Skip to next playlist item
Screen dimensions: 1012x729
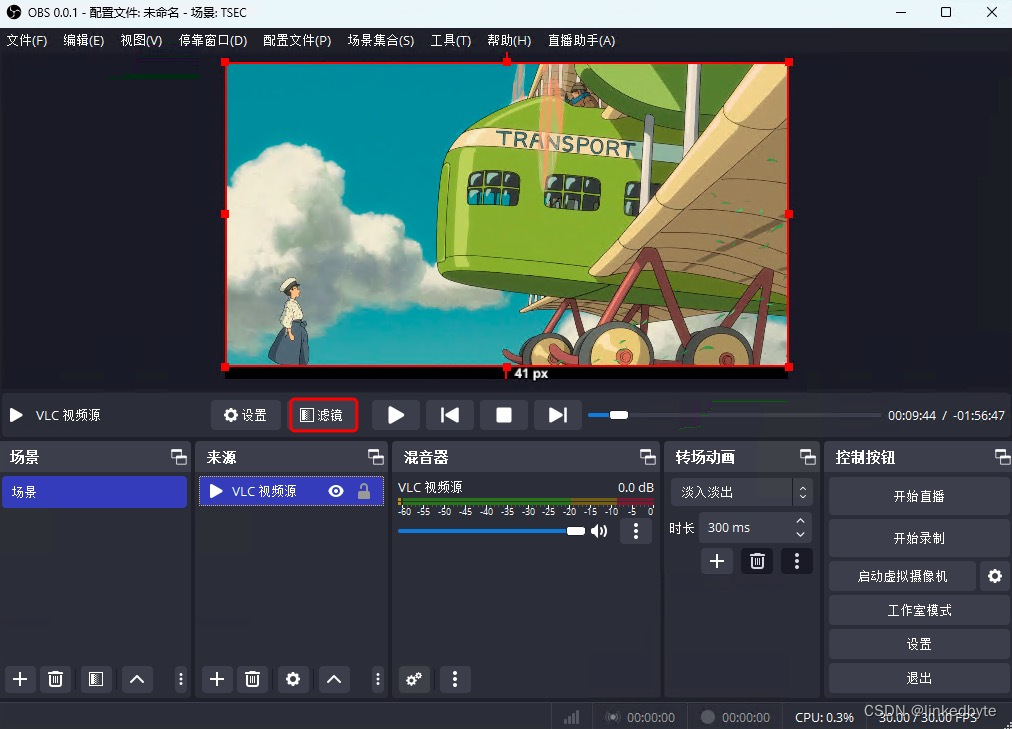558,415
